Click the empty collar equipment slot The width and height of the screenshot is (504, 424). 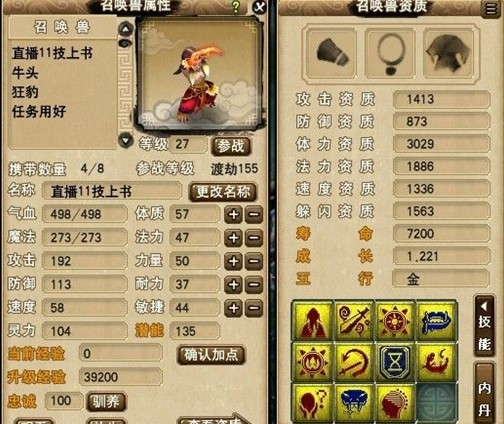[390, 53]
